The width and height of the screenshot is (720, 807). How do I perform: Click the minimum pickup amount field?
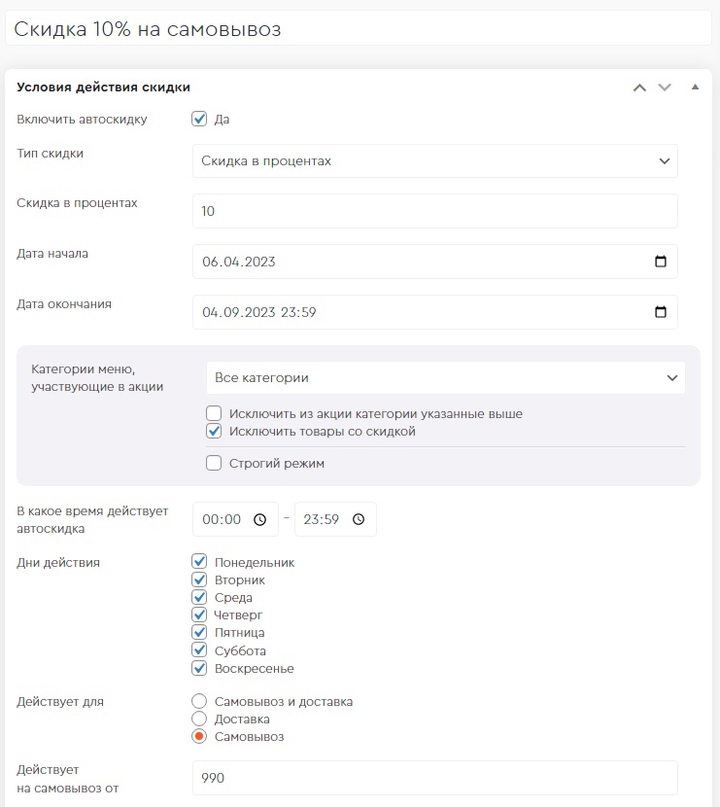[435, 778]
